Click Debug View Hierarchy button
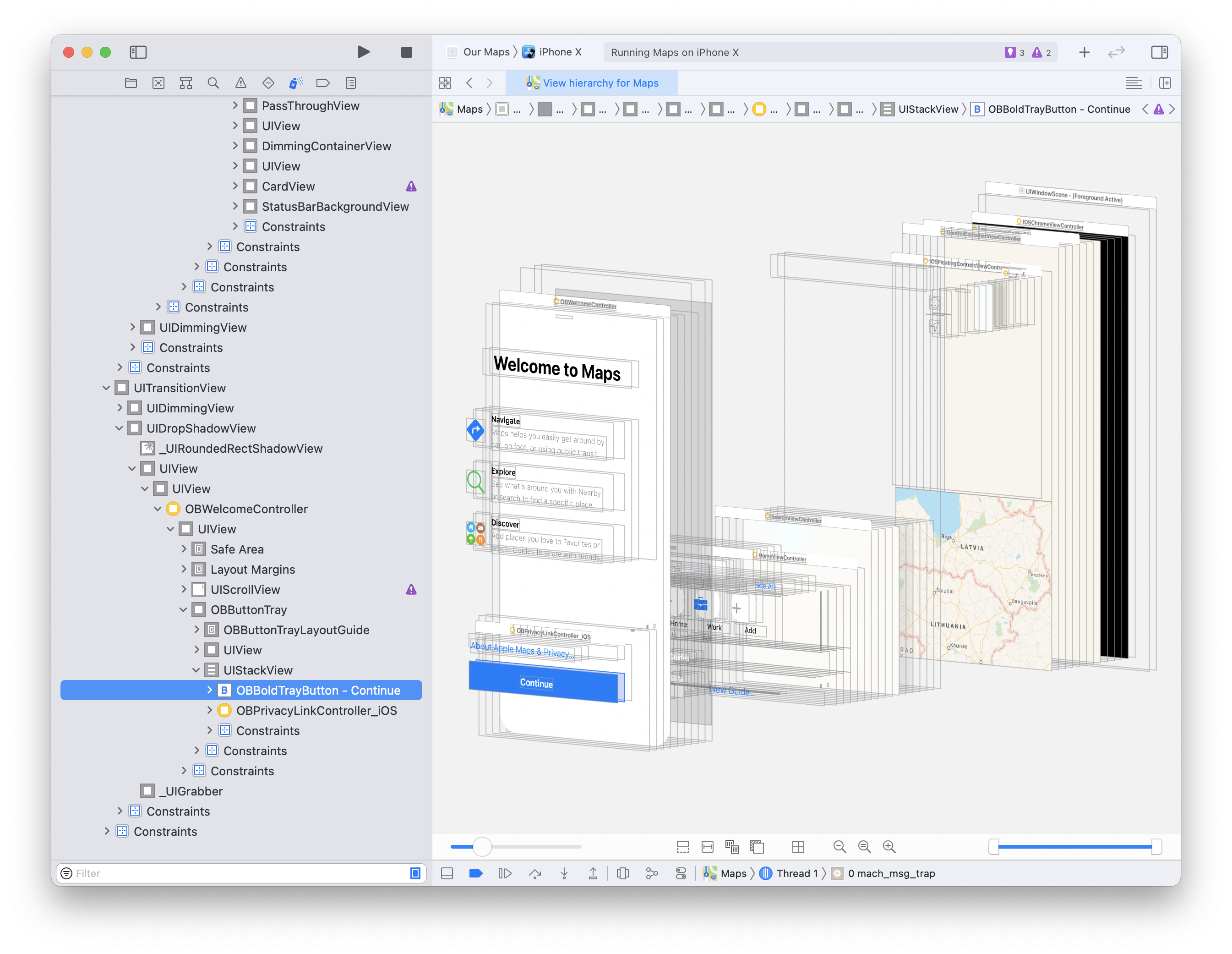The height and width of the screenshot is (954, 1232). point(623,873)
